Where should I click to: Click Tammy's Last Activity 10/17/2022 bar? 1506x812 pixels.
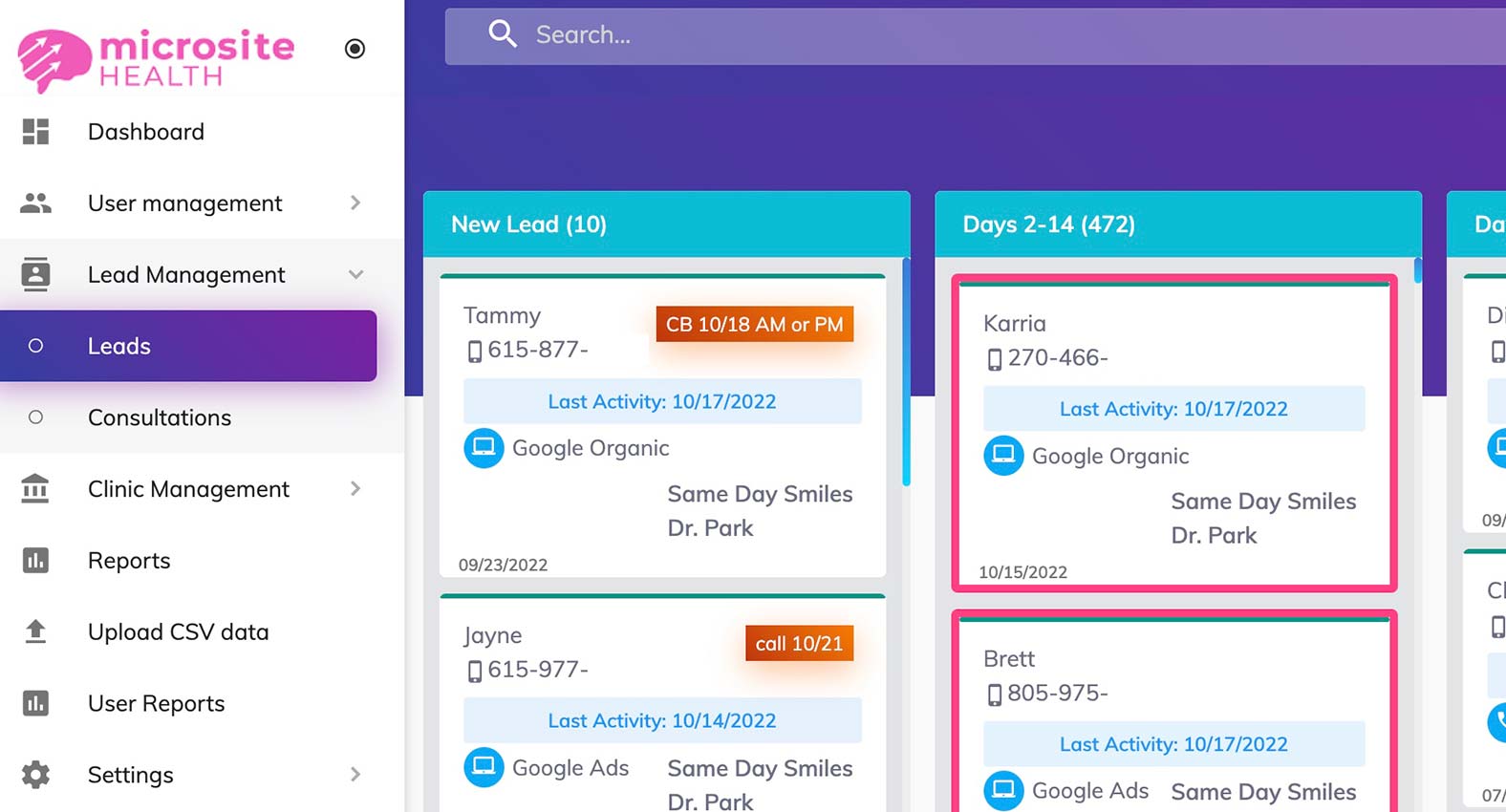tap(662, 401)
